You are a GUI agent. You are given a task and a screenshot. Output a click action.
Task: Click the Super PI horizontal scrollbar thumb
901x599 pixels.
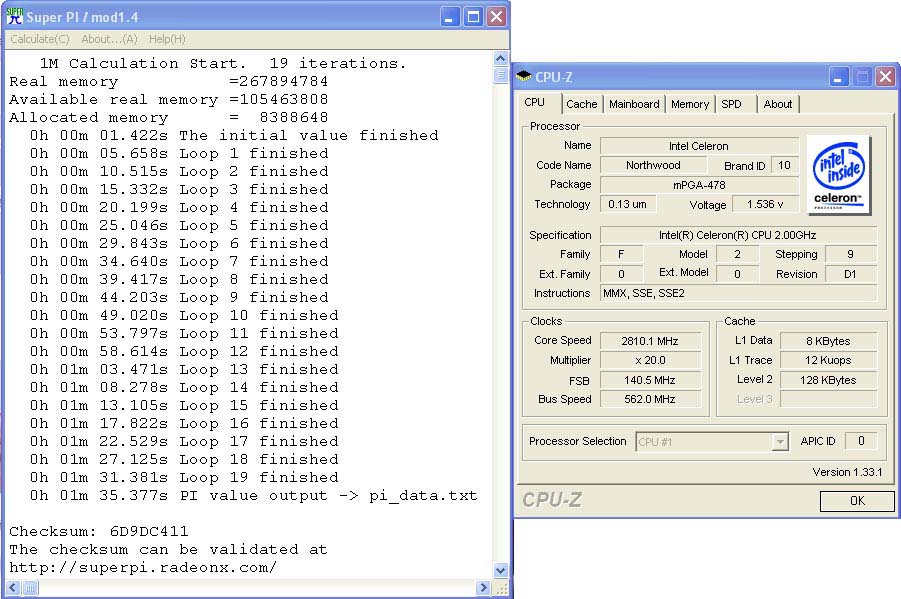click(x=30, y=588)
